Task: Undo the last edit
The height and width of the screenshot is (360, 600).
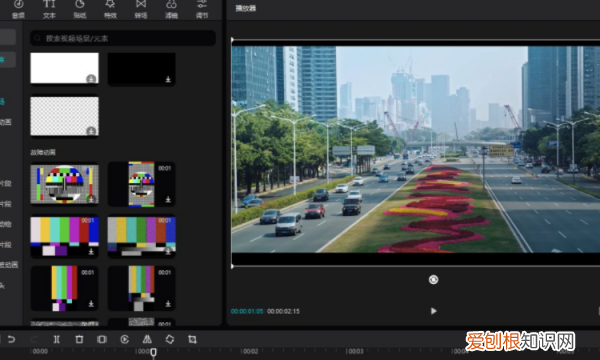Action: coord(11,339)
